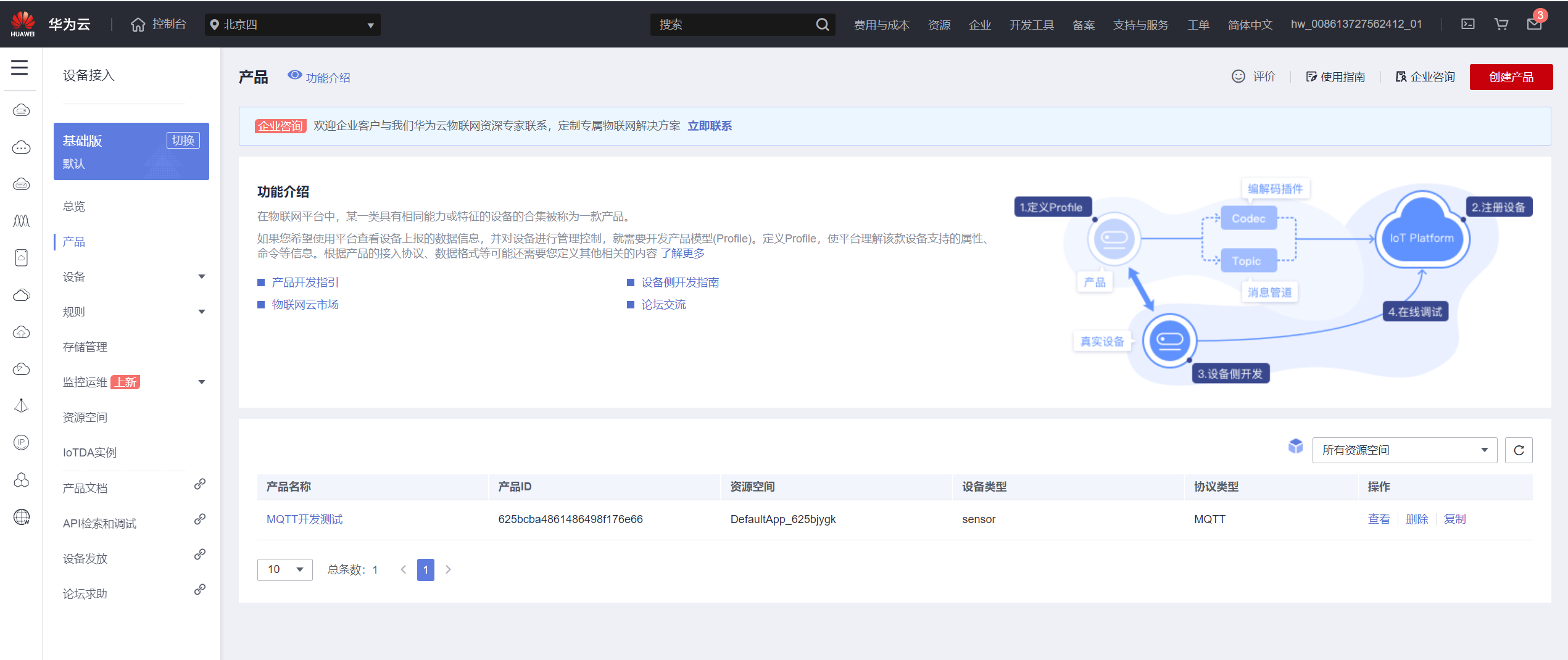Click product ID 625bcba4861486498f176e66
Image resolution: width=1568 pixels, height=660 pixels.
point(570,519)
